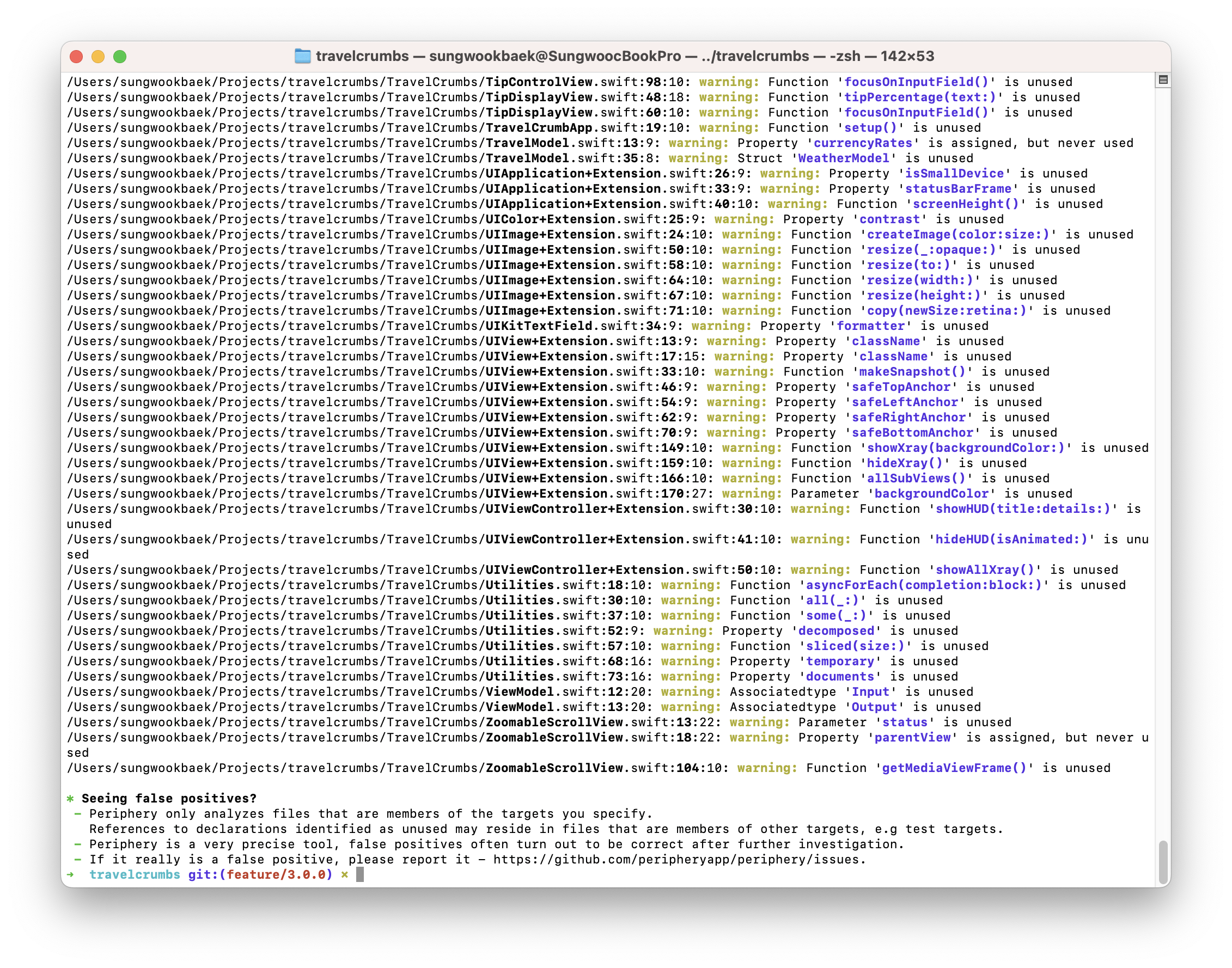Close the terminal window with red button
This screenshot has height=968, width=1232.
click(x=77, y=57)
